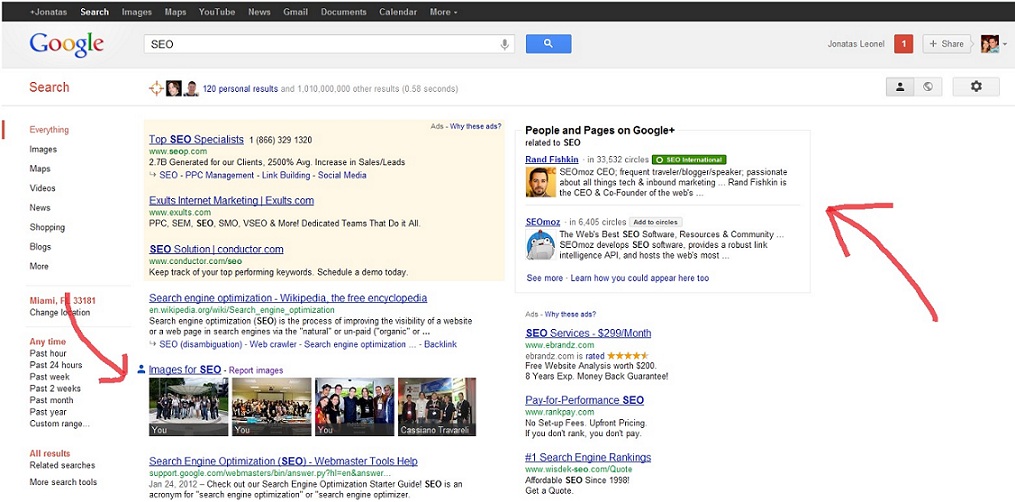Select Everything in the left sidebar
Viewport: 1015px width, 502px height.
[49, 129]
